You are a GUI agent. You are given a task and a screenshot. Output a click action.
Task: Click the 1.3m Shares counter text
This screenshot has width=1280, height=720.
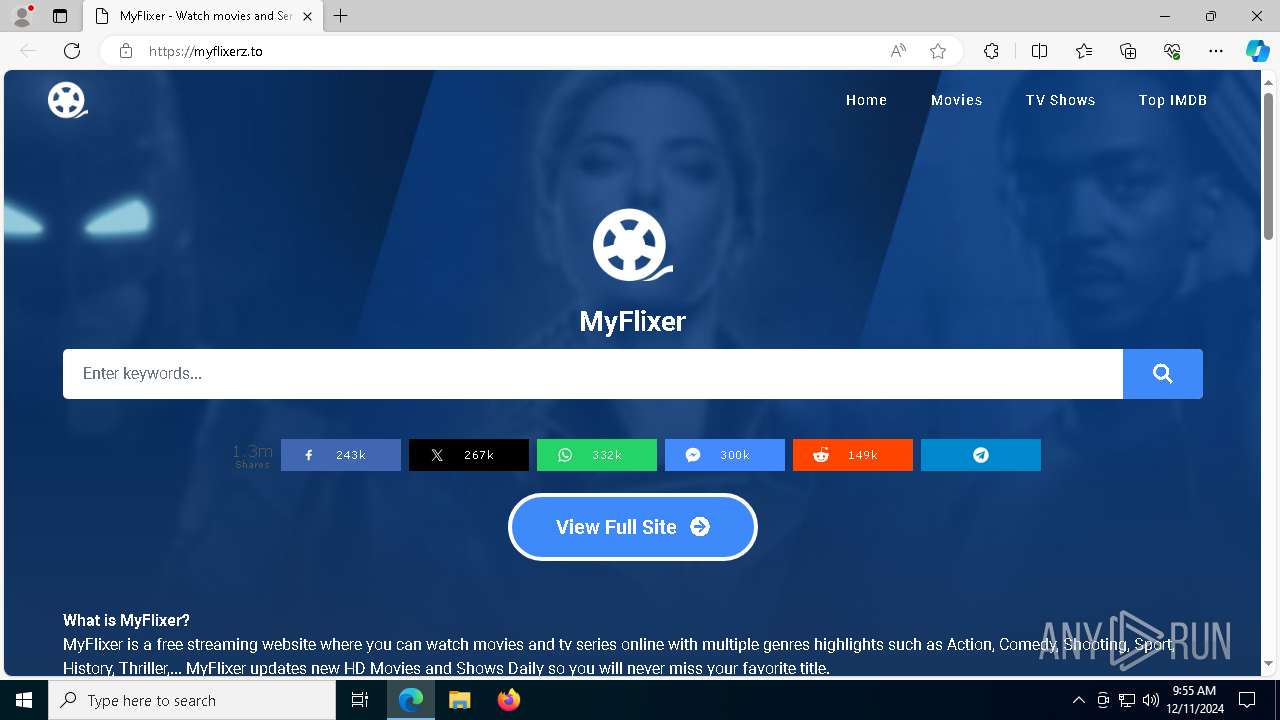[252, 456]
